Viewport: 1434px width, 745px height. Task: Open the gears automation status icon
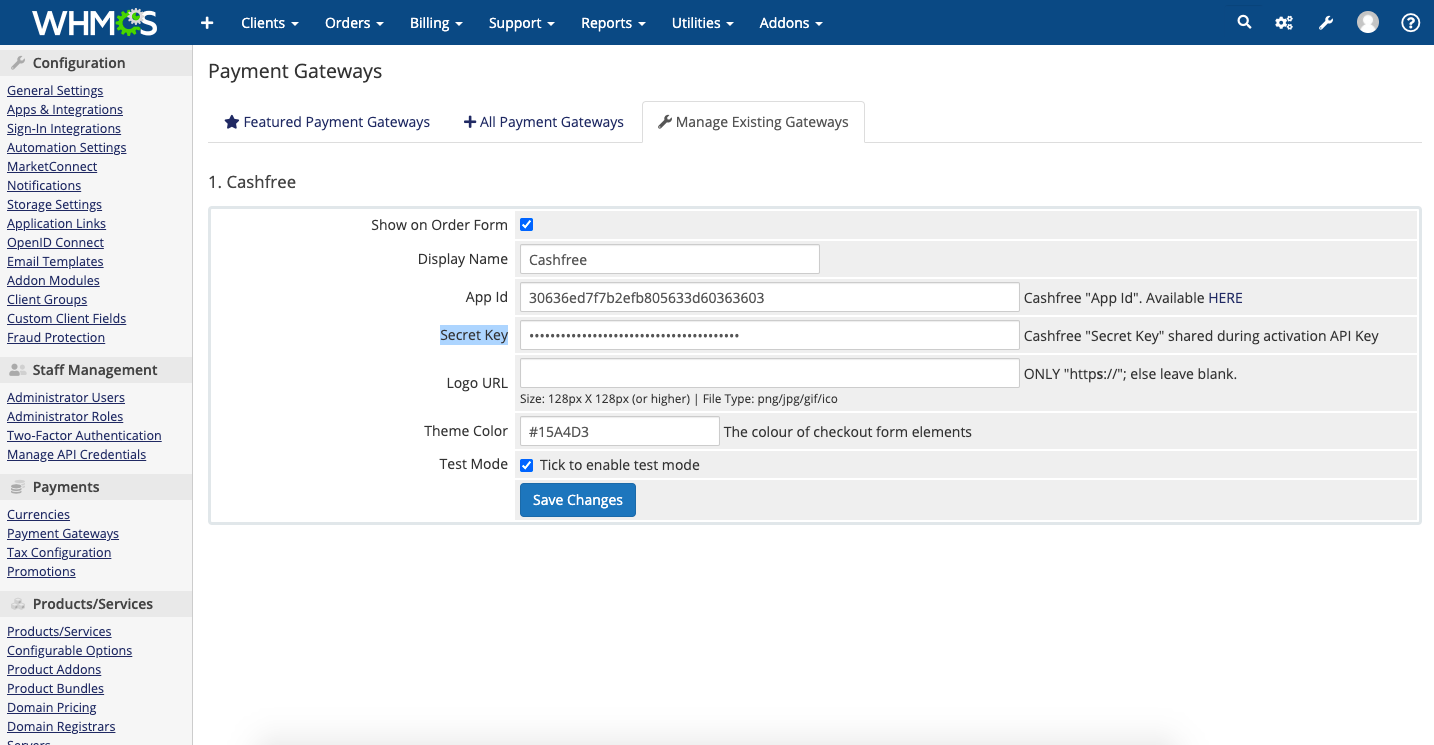click(x=1284, y=22)
